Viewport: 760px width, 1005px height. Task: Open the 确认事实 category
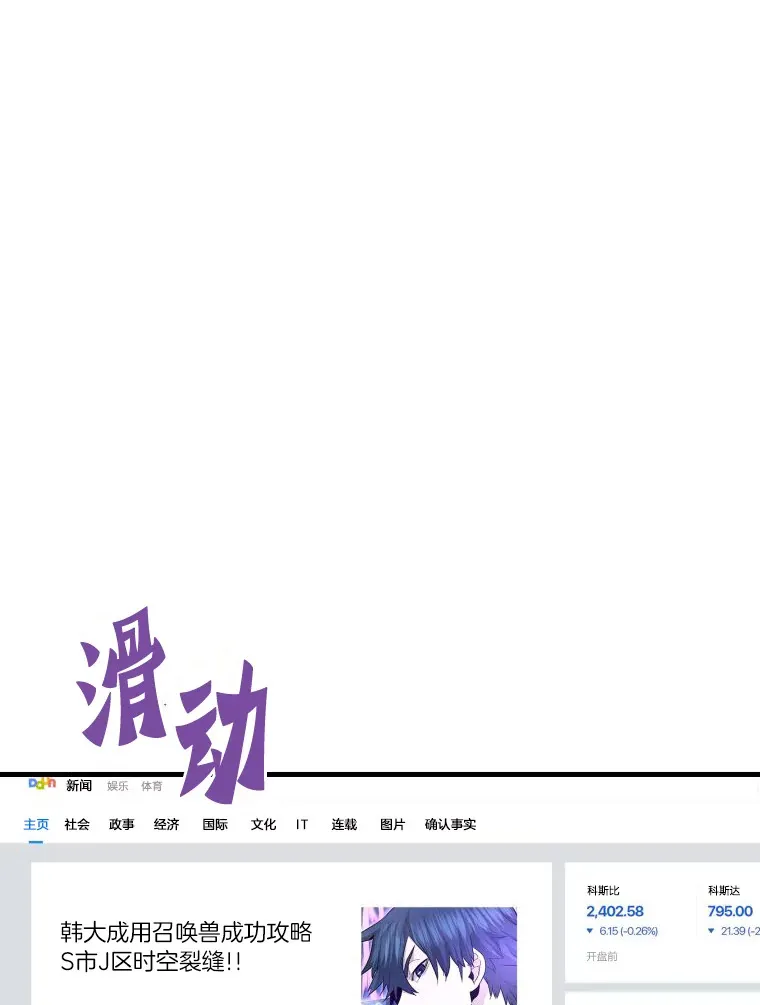coord(450,824)
